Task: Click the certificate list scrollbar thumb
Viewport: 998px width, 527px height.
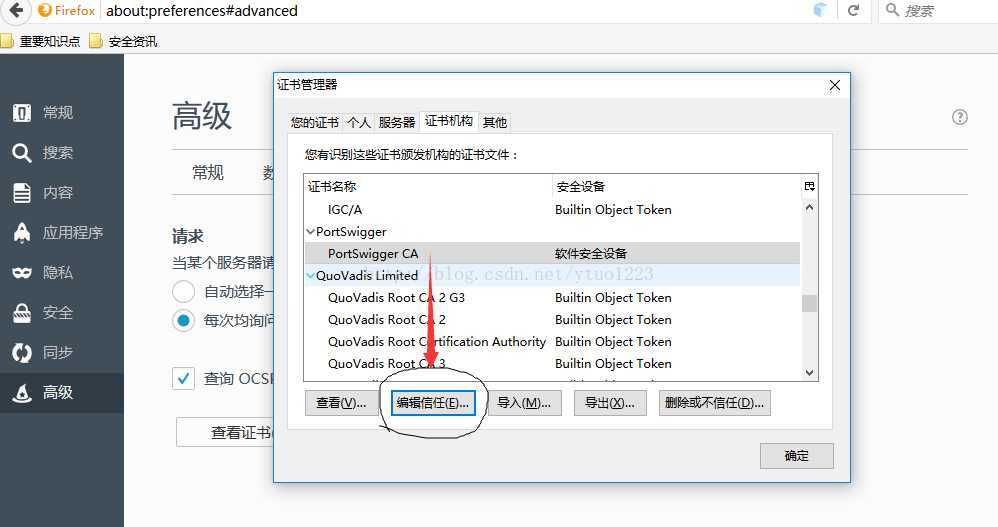Action: (x=810, y=304)
